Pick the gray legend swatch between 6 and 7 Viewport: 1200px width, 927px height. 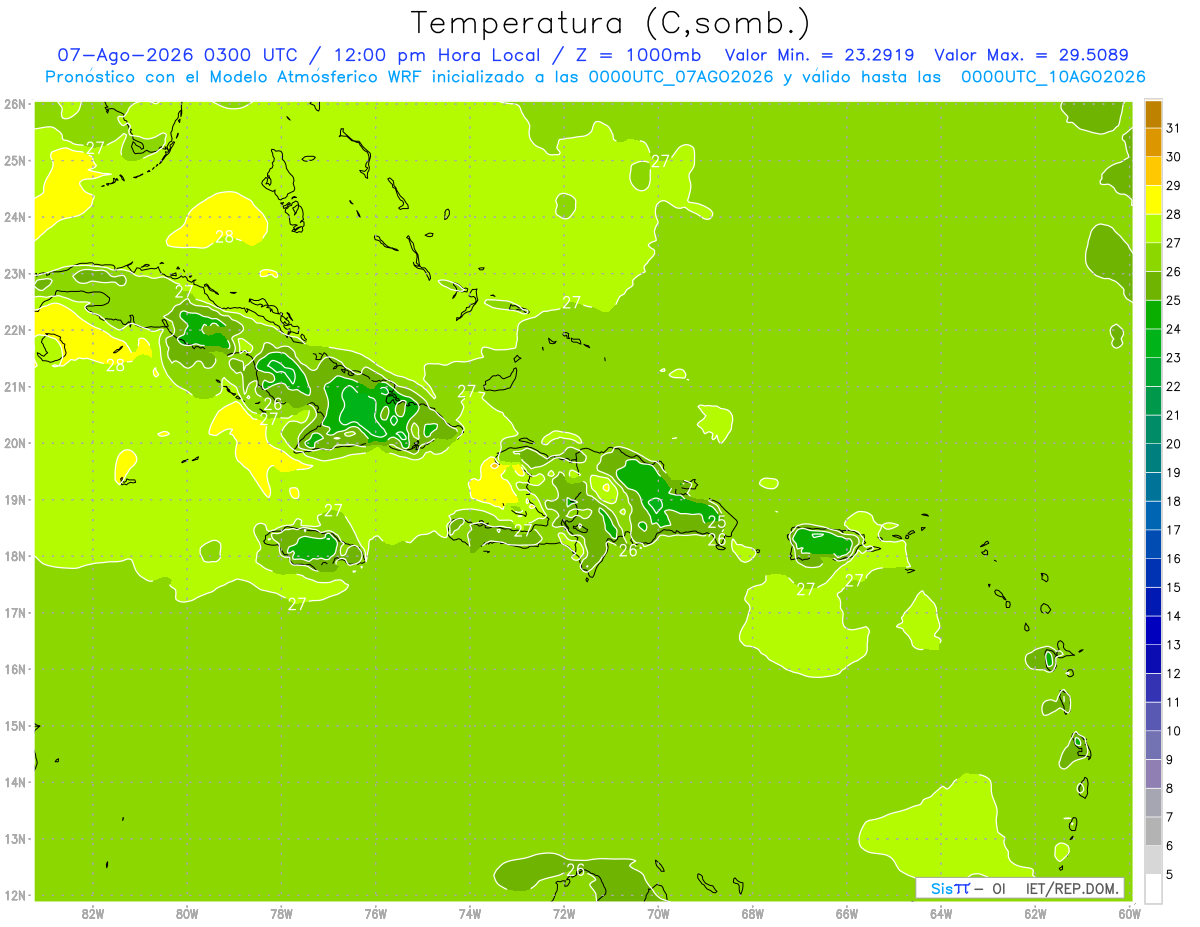1154,831
